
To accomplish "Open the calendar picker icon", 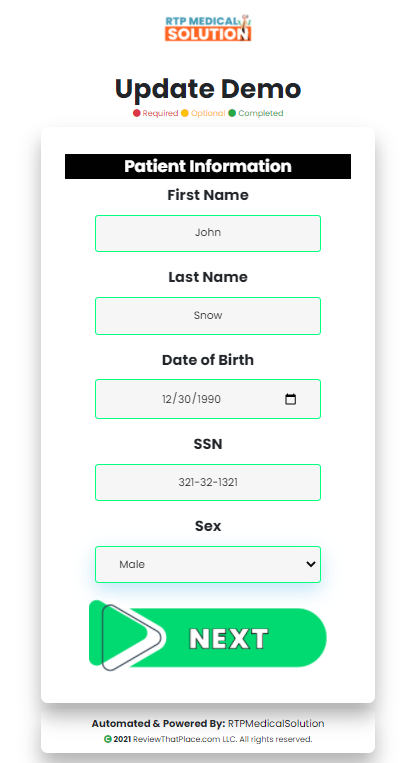I will (291, 399).
